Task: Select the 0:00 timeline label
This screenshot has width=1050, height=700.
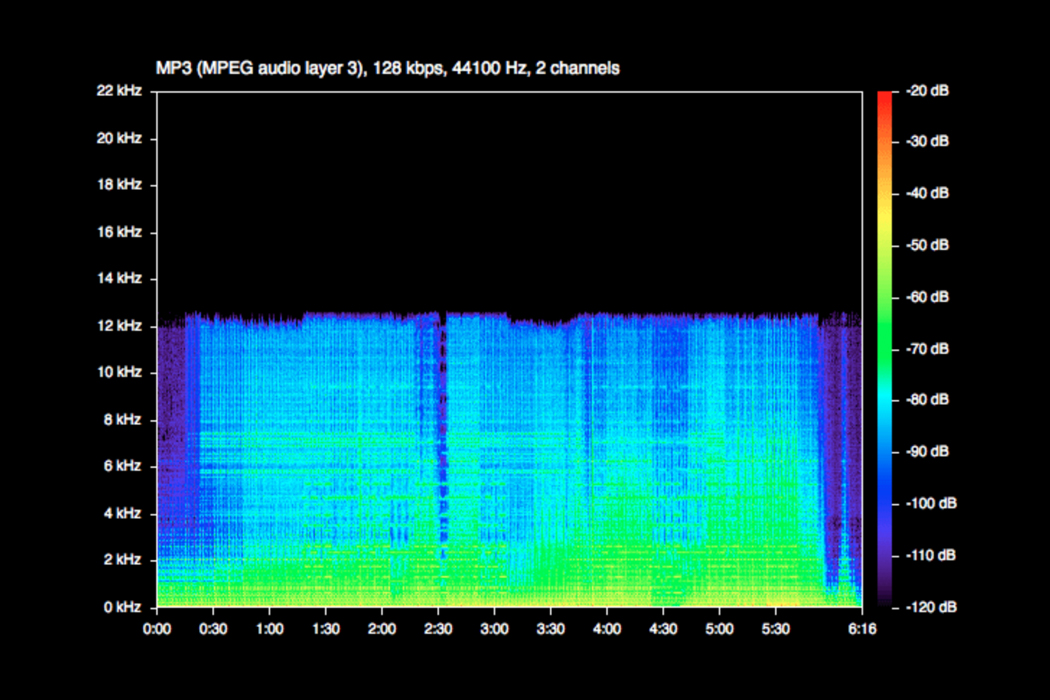Action: pyautogui.click(x=157, y=629)
